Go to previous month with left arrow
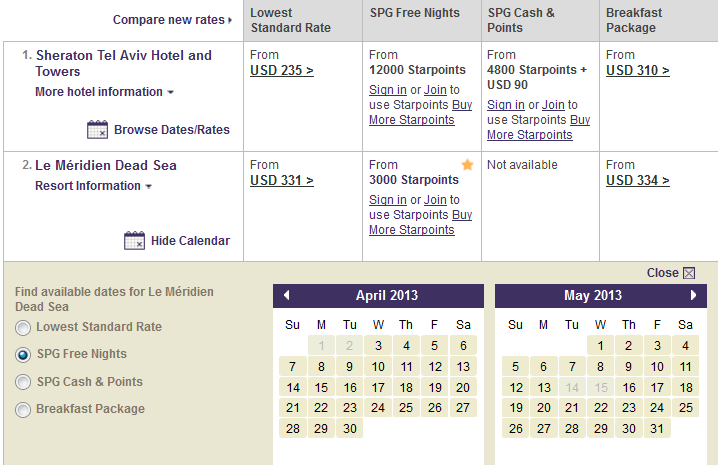 click(287, 295)
